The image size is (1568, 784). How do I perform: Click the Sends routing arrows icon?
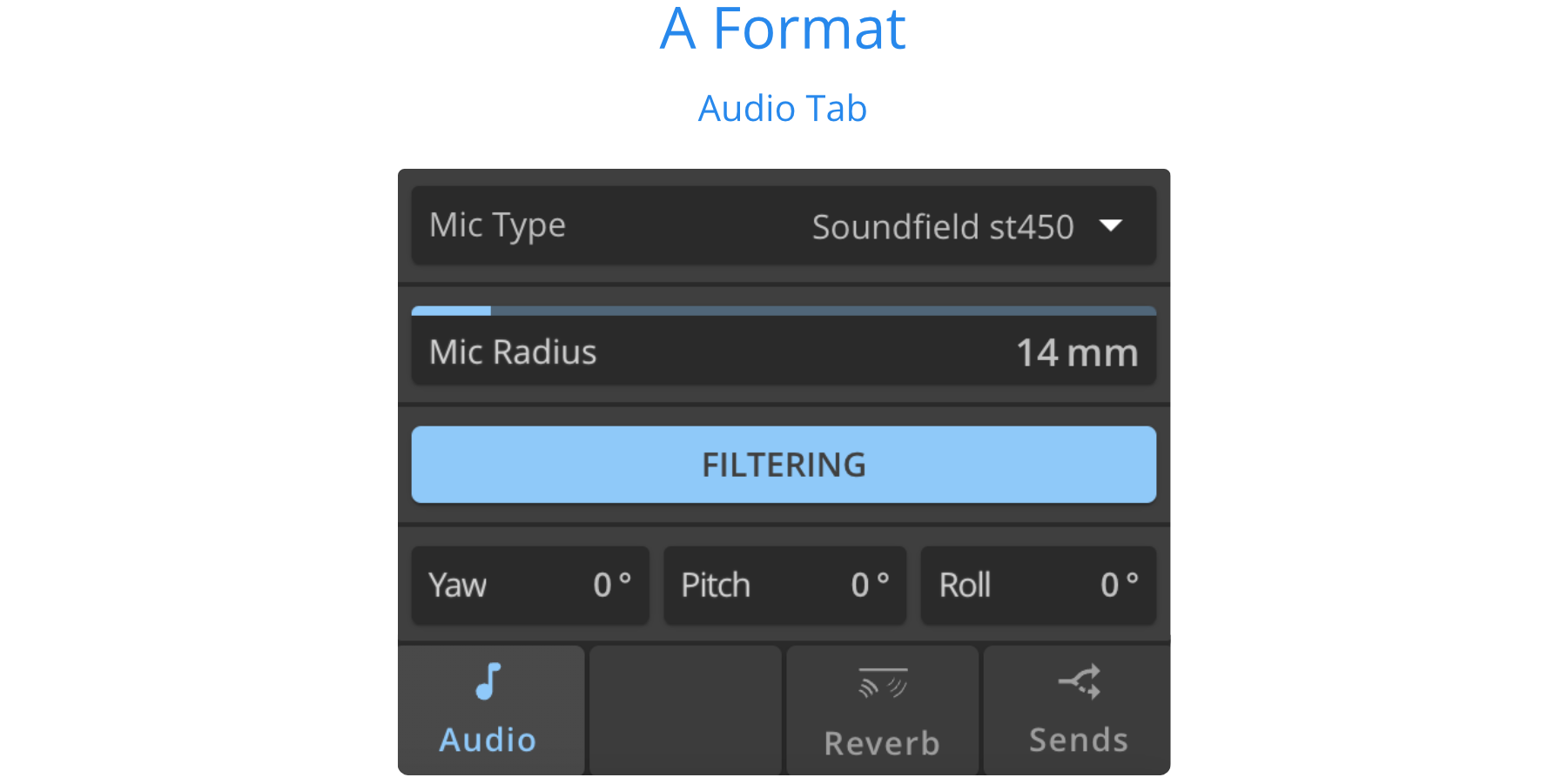1080,681
